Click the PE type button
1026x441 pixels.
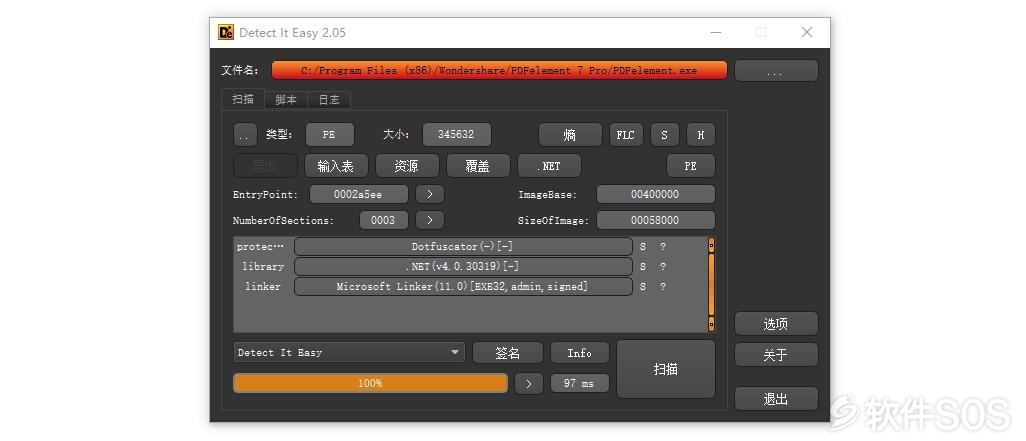tap(329, 135)
